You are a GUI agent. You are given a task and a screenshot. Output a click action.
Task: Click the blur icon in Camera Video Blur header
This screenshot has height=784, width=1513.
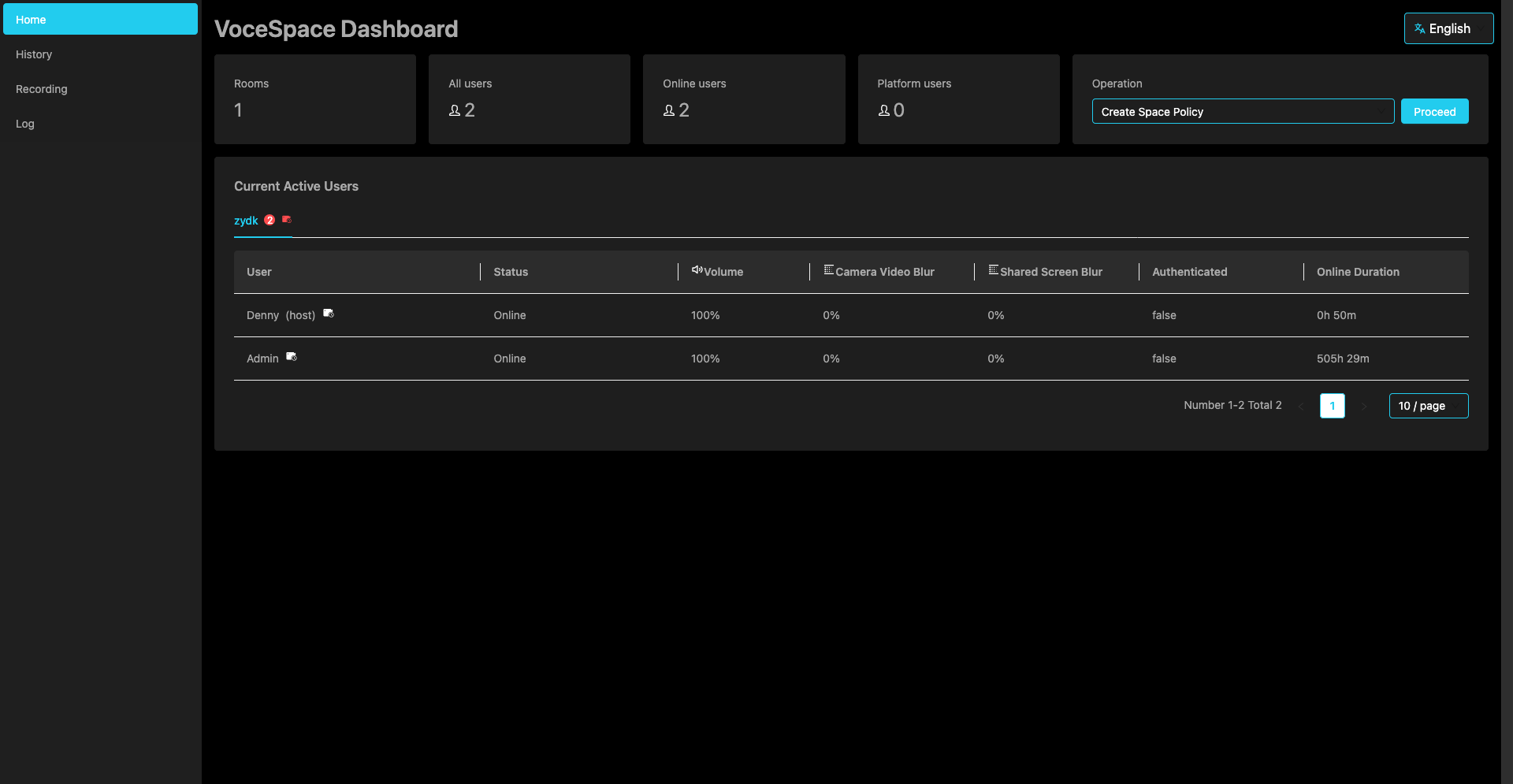[x=828, y=270]
